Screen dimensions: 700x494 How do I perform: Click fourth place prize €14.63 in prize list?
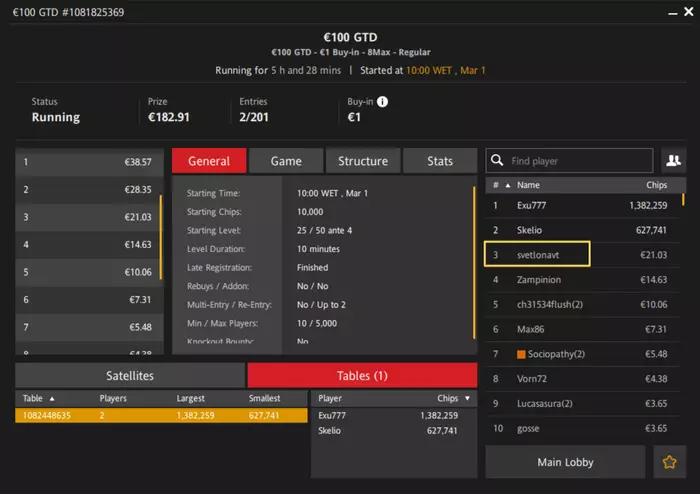88,245
